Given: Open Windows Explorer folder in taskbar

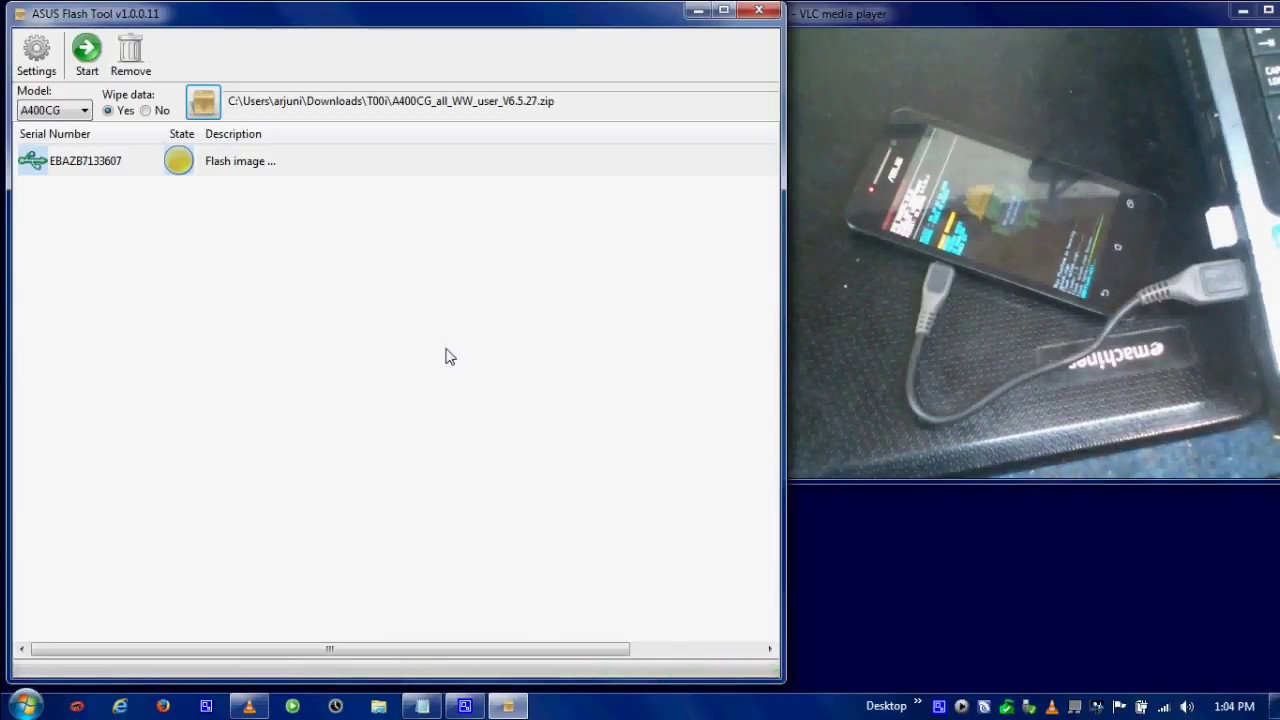Looking at the screenshot, I should (x=378, y=706).
